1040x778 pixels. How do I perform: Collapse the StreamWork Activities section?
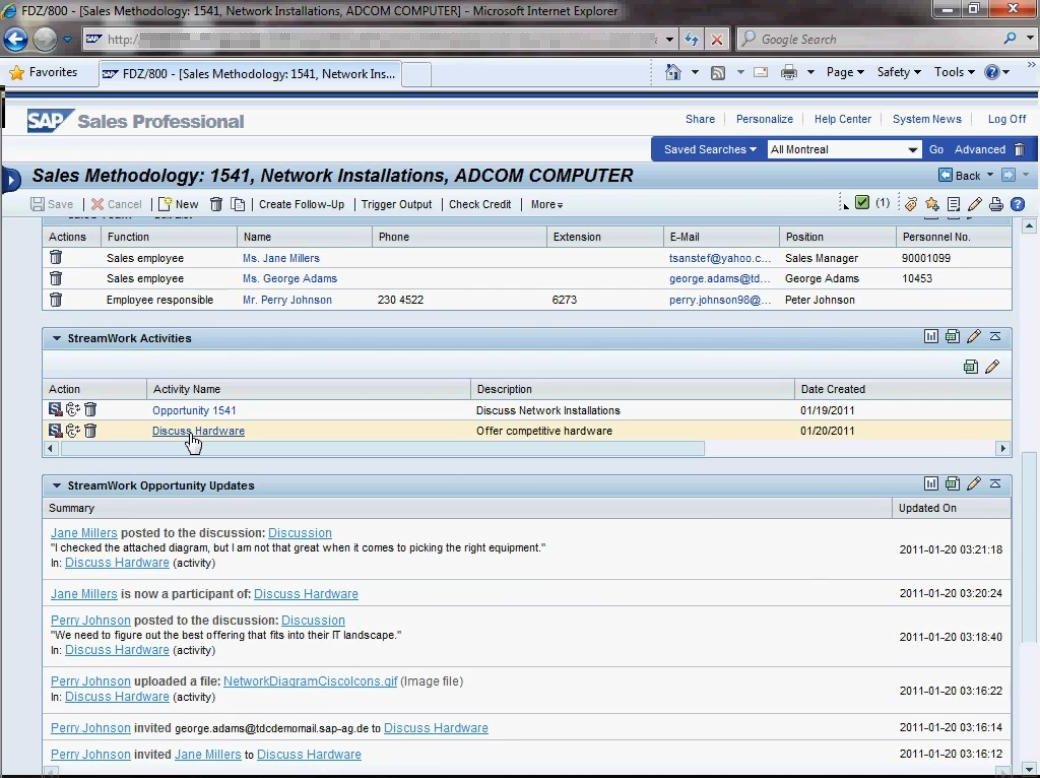[x=56, y=338]
